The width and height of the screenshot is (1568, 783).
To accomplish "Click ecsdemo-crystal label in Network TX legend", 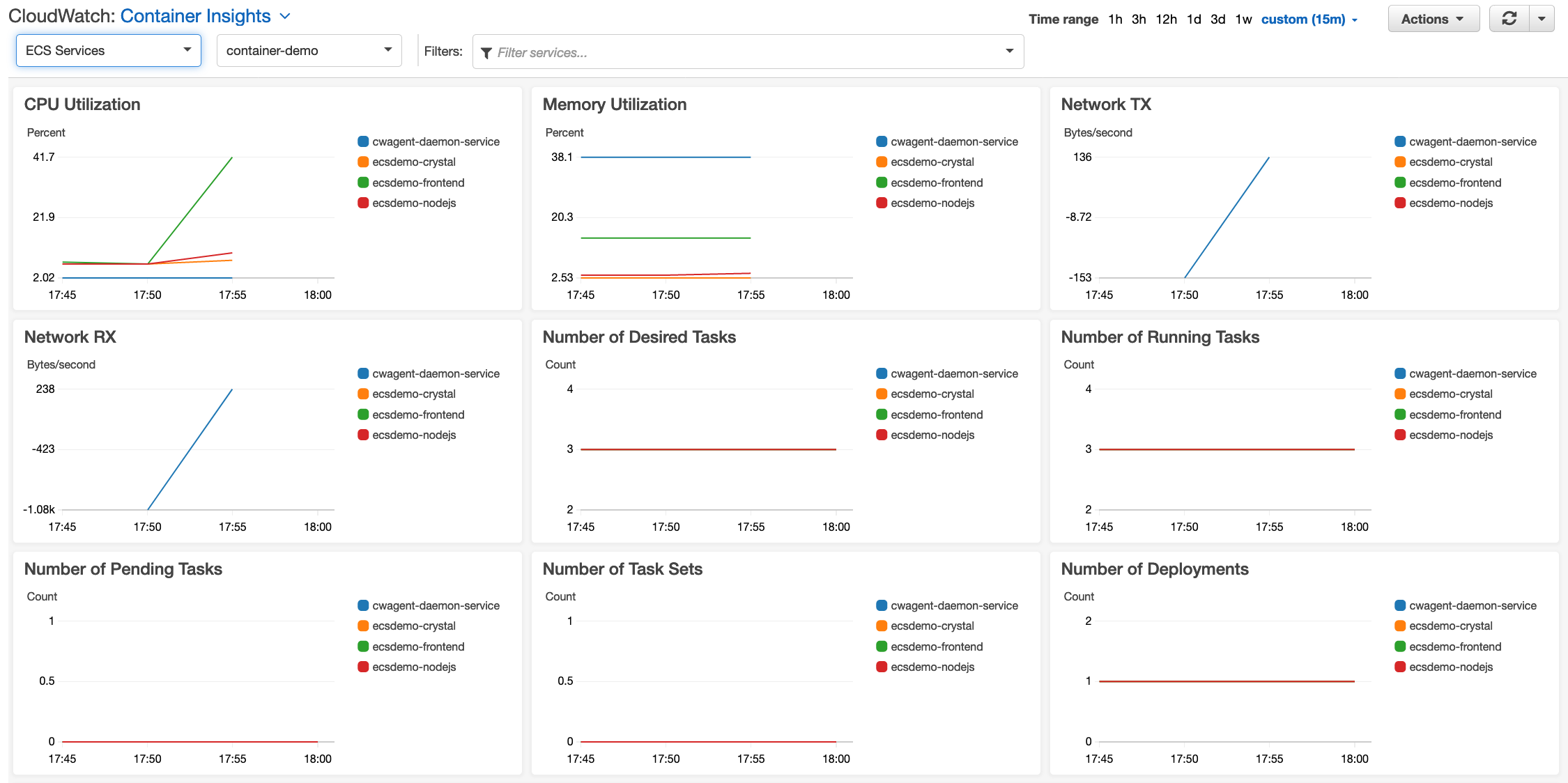I will point(1451,162).
